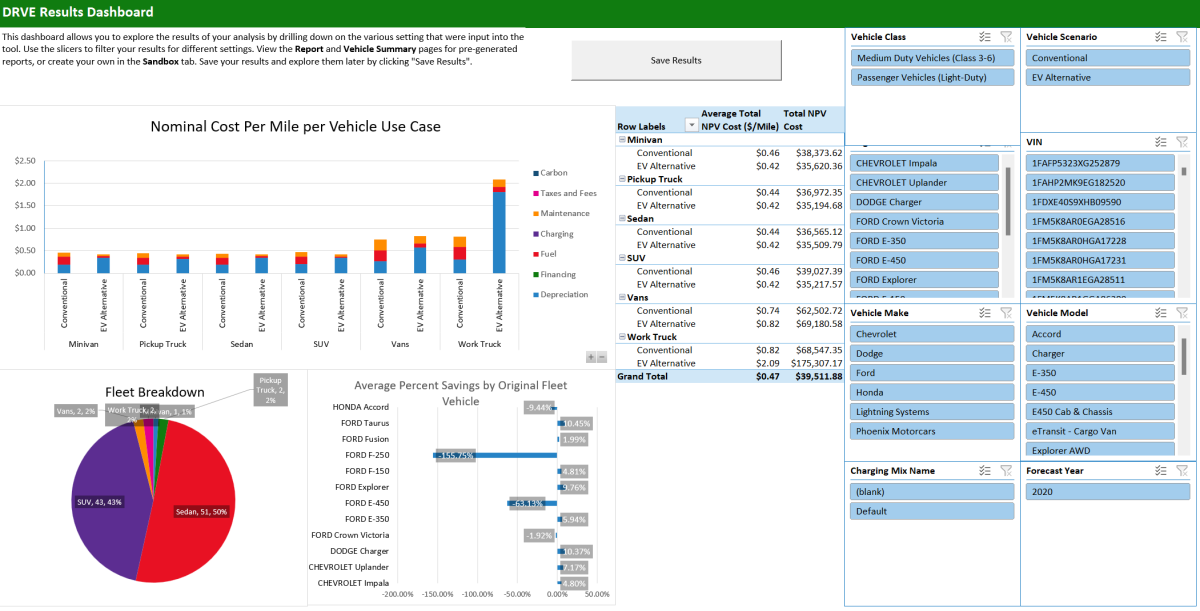1200x611 pixels.
Task: Collapse the SUV pivot group
Action: [621, 258]
